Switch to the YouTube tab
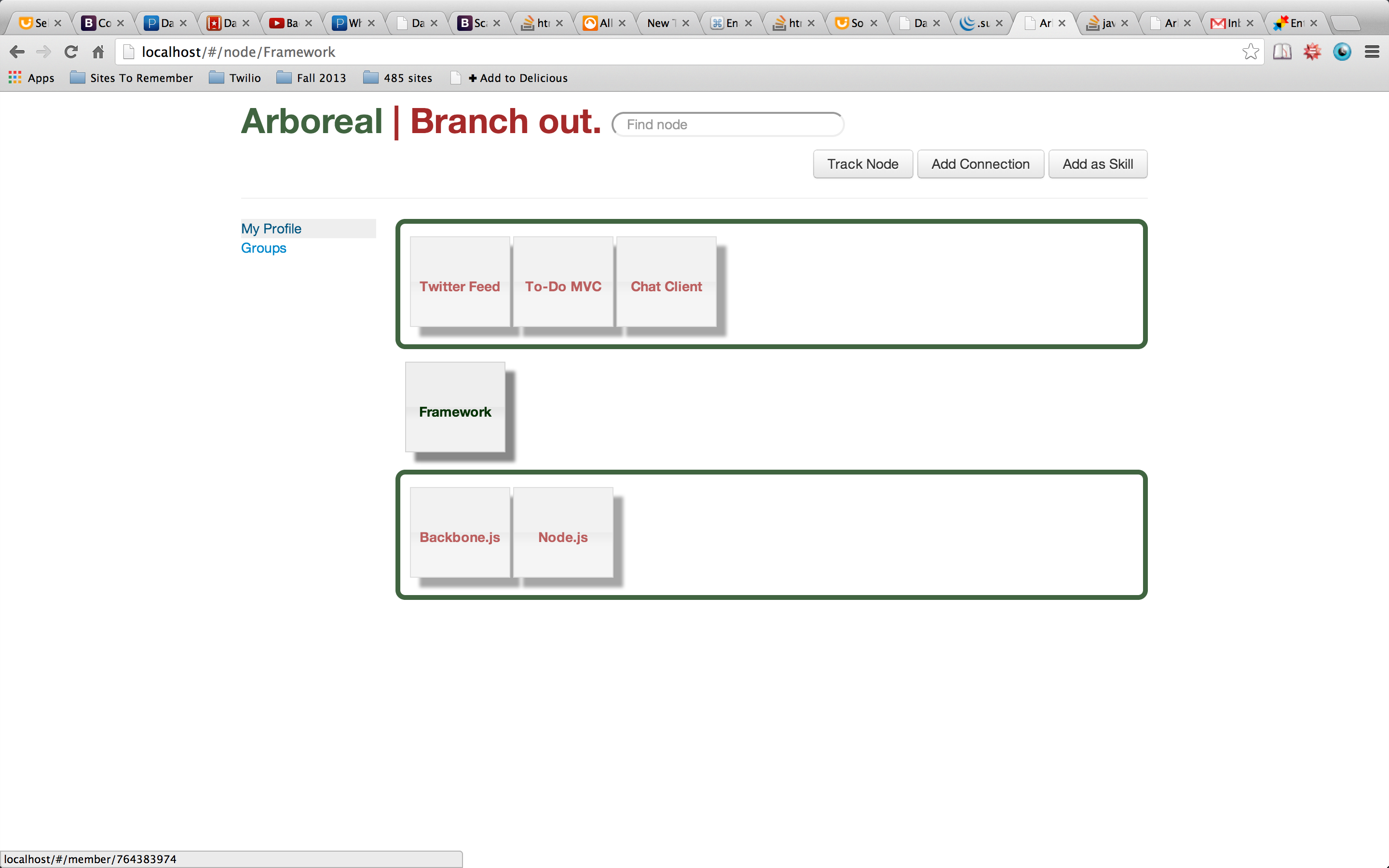 286,23
